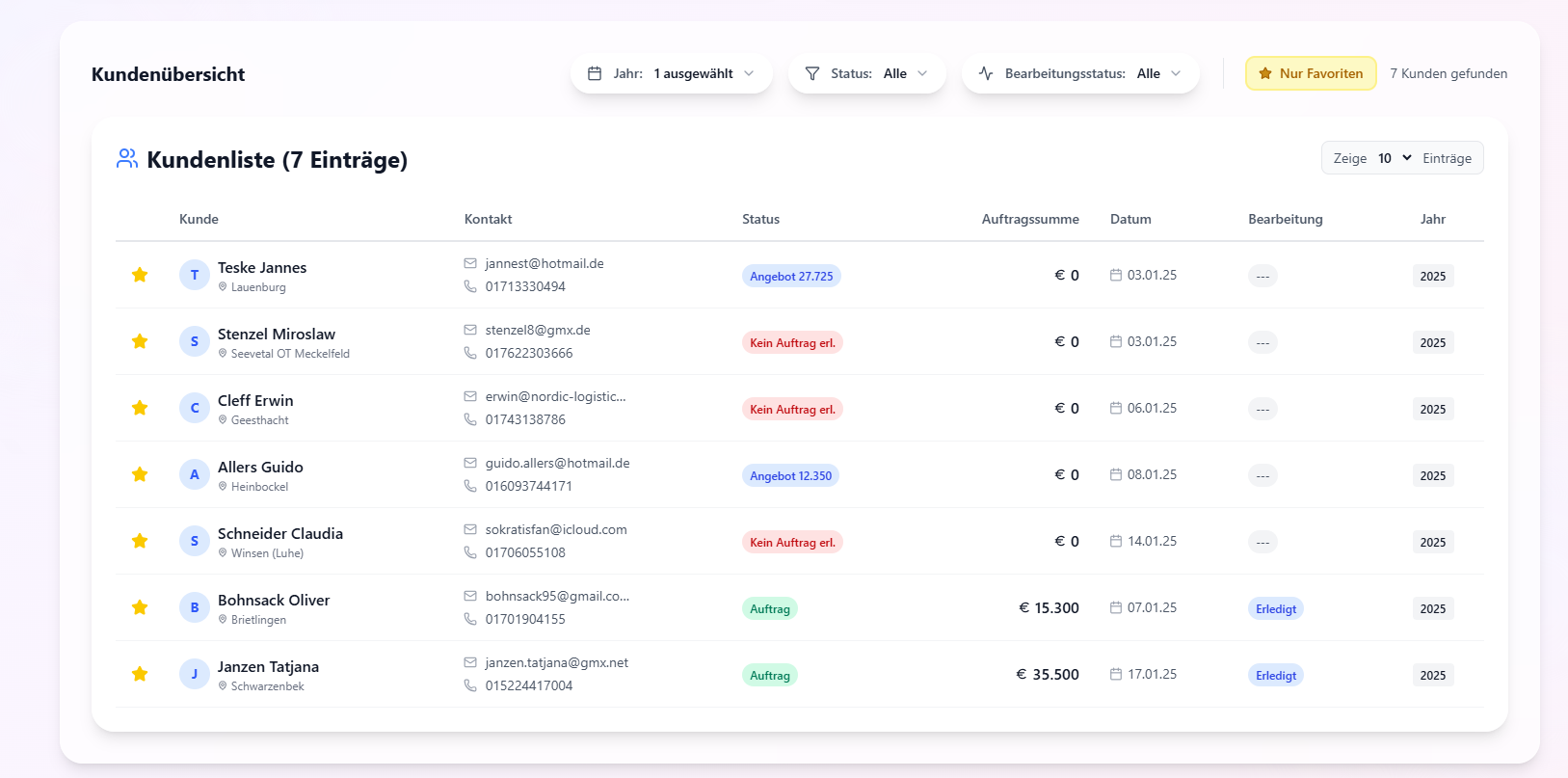Toggle favorite star for Bohnsack Oliver
Screen dimensions: 1568x778
pos(140,607)
